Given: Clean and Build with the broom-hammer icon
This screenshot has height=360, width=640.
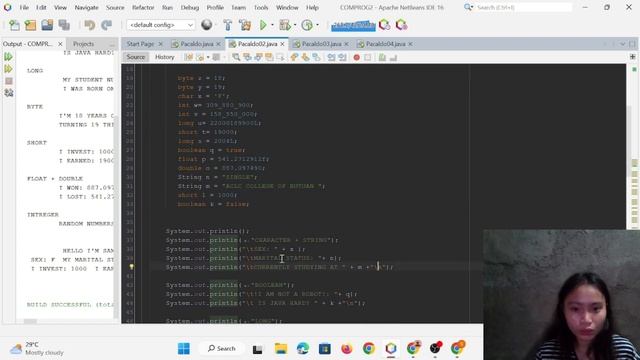Looking at the screenshot, I should (245, 25).
